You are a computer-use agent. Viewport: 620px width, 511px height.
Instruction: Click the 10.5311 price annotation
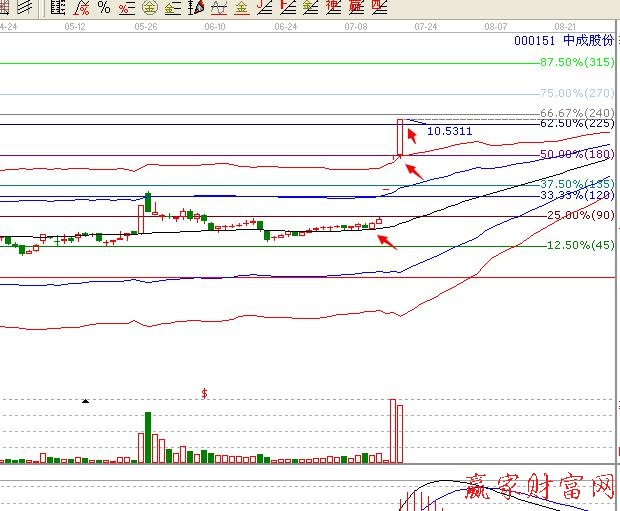point(449,131)
